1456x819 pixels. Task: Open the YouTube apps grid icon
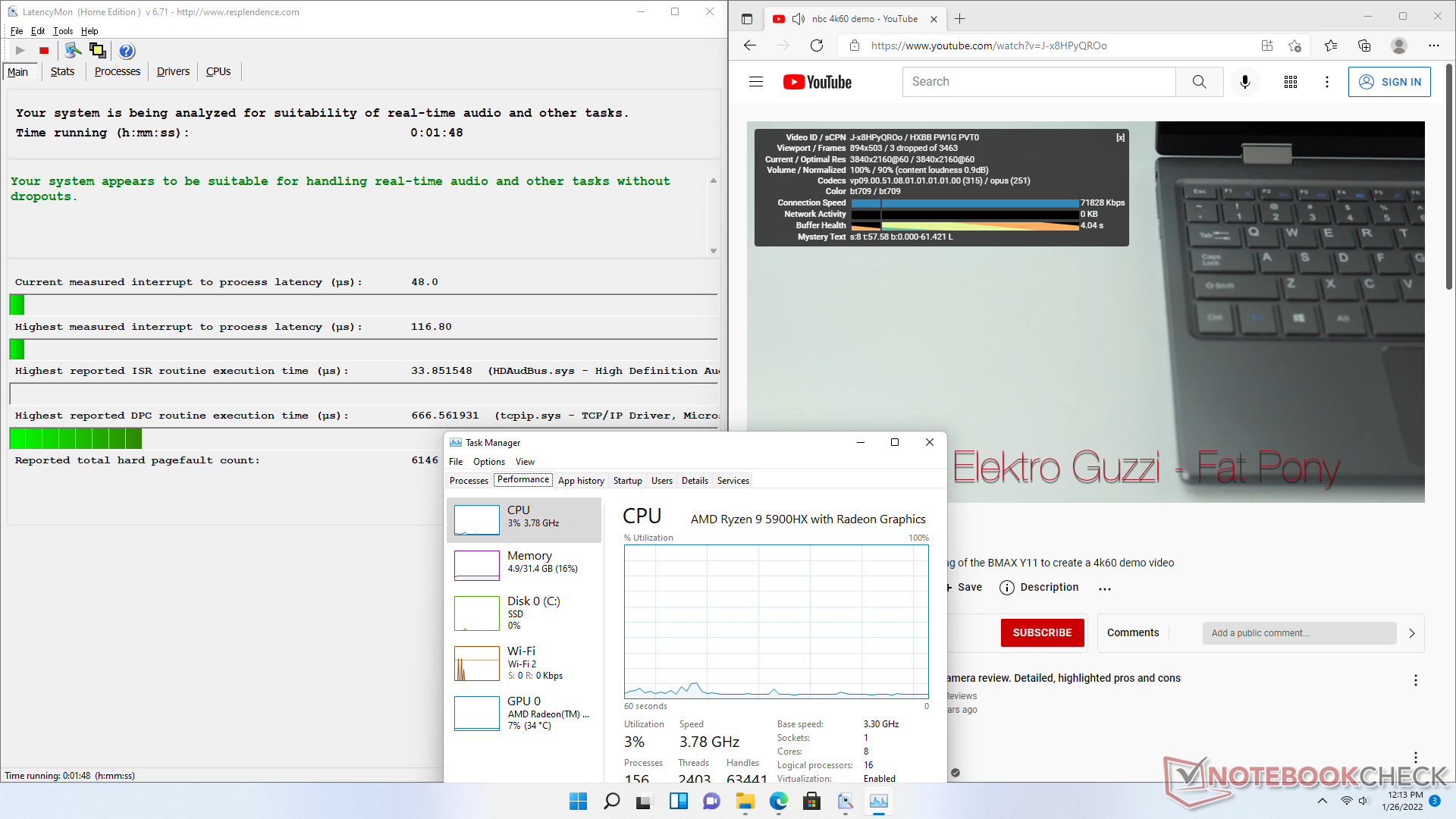(1290, 82)
